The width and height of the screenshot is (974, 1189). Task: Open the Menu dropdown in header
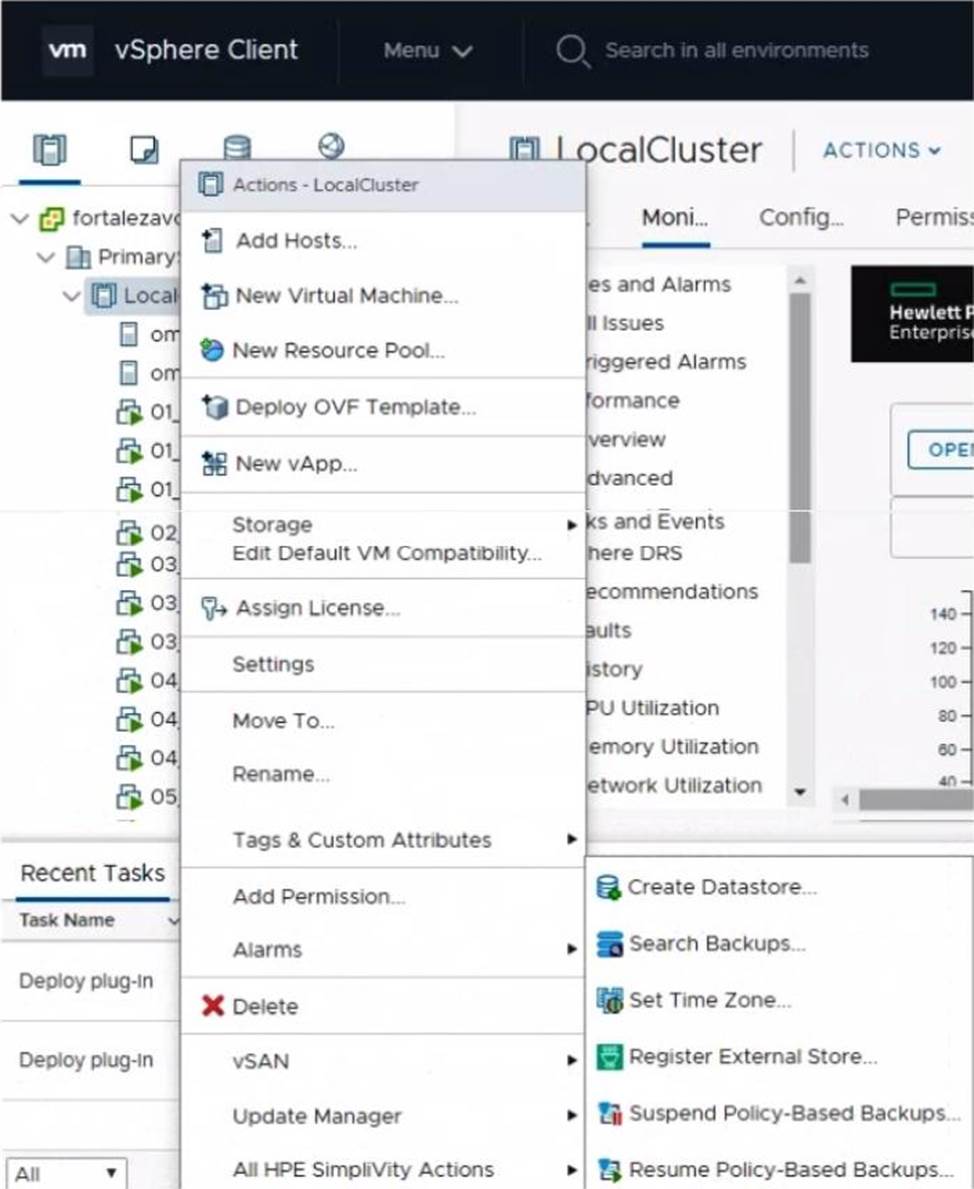pos(428,51)
